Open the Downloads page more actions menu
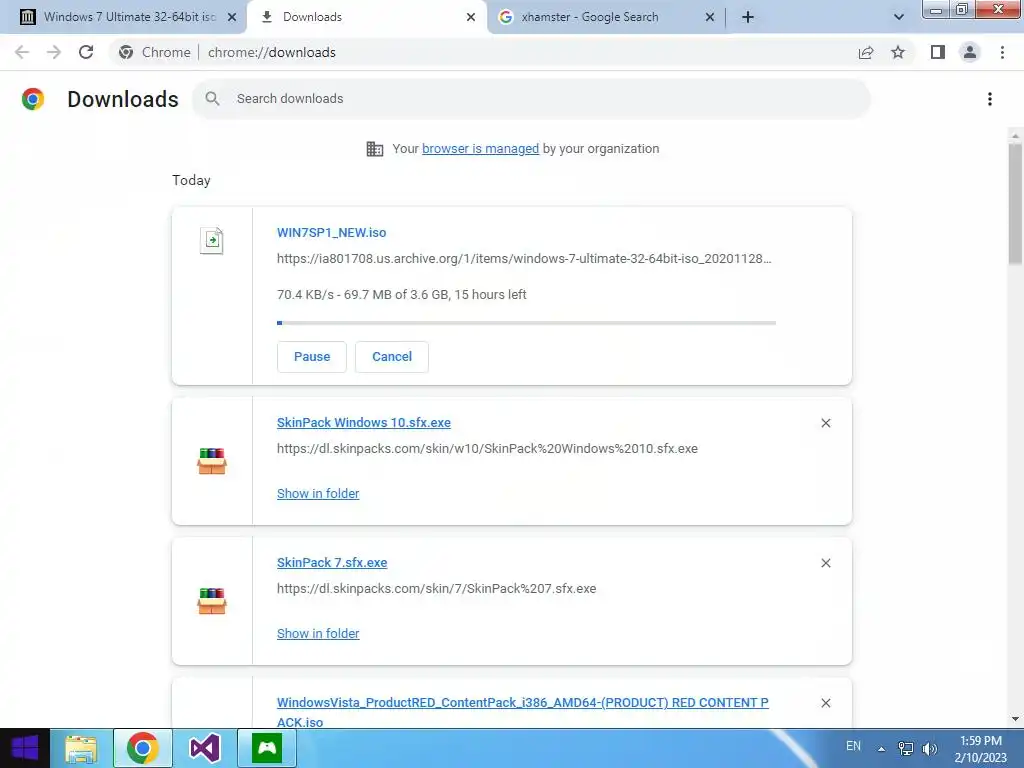 [x=989, y=99]
